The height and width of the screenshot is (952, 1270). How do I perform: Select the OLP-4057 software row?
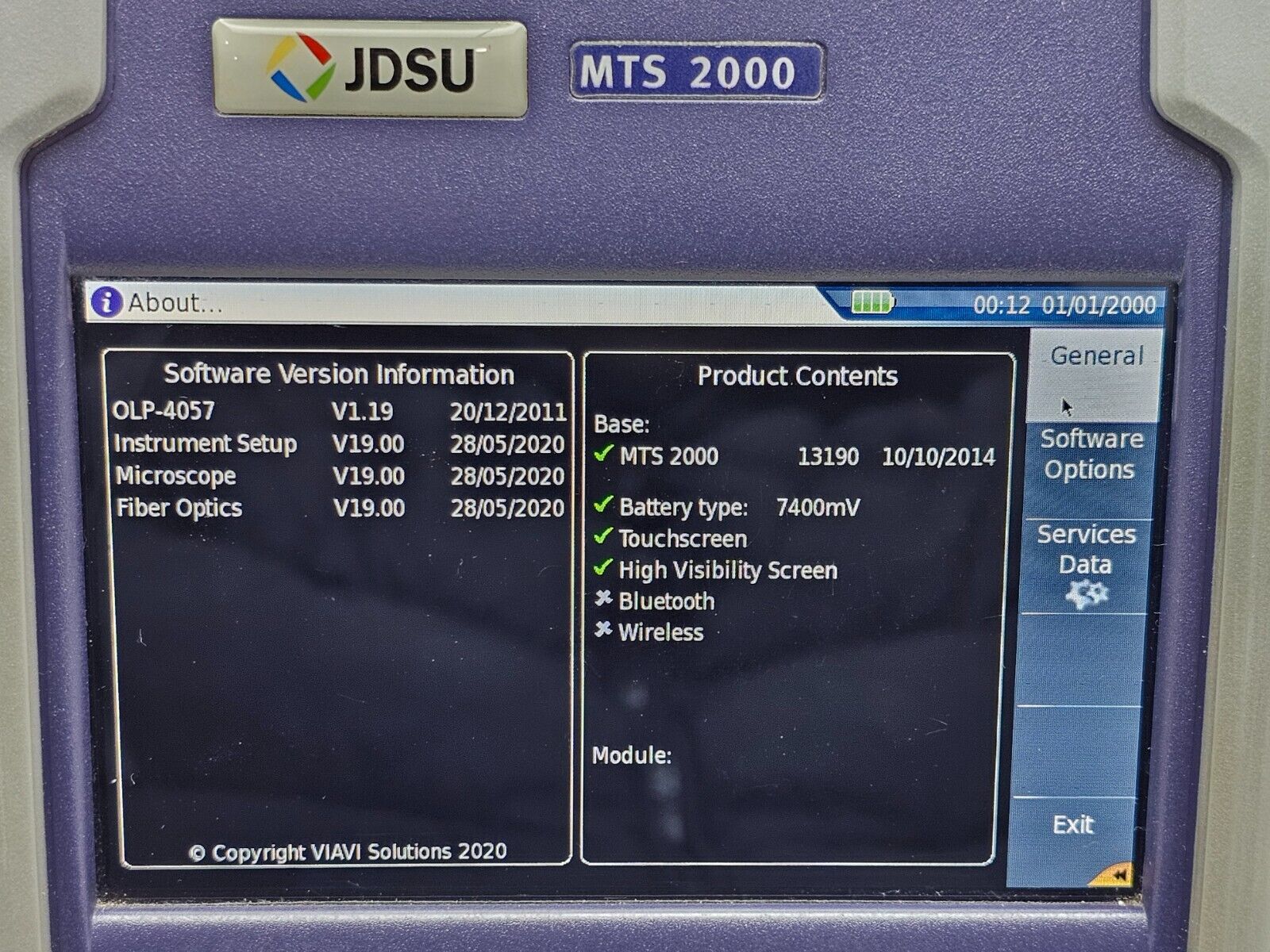(339, 411)
